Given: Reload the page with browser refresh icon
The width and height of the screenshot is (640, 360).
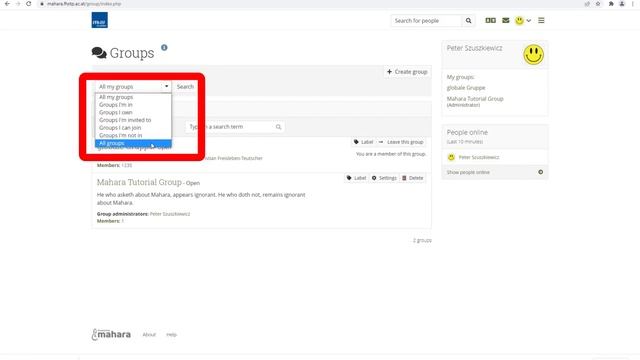Looking at the screenshot, I should pyautogui.click(x=29, y=4).
